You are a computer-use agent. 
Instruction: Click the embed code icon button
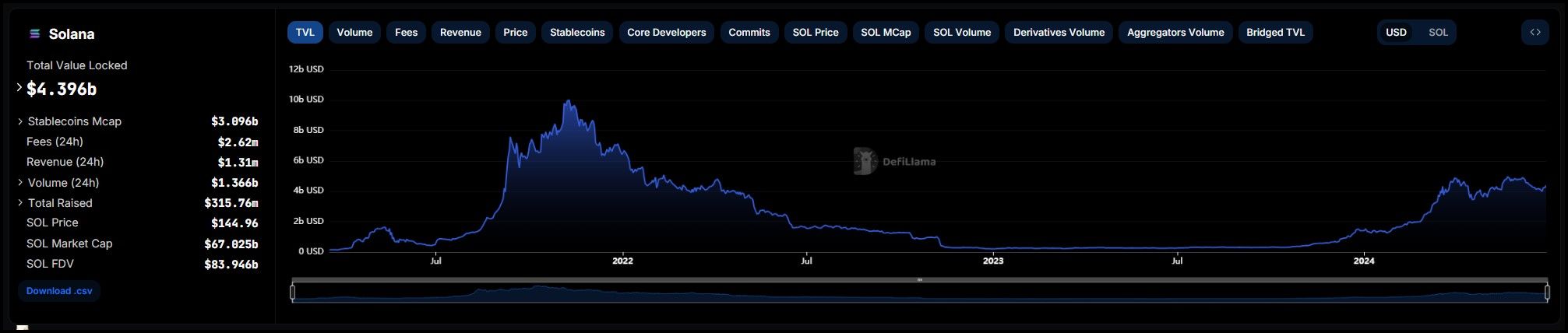[1535, 33]
